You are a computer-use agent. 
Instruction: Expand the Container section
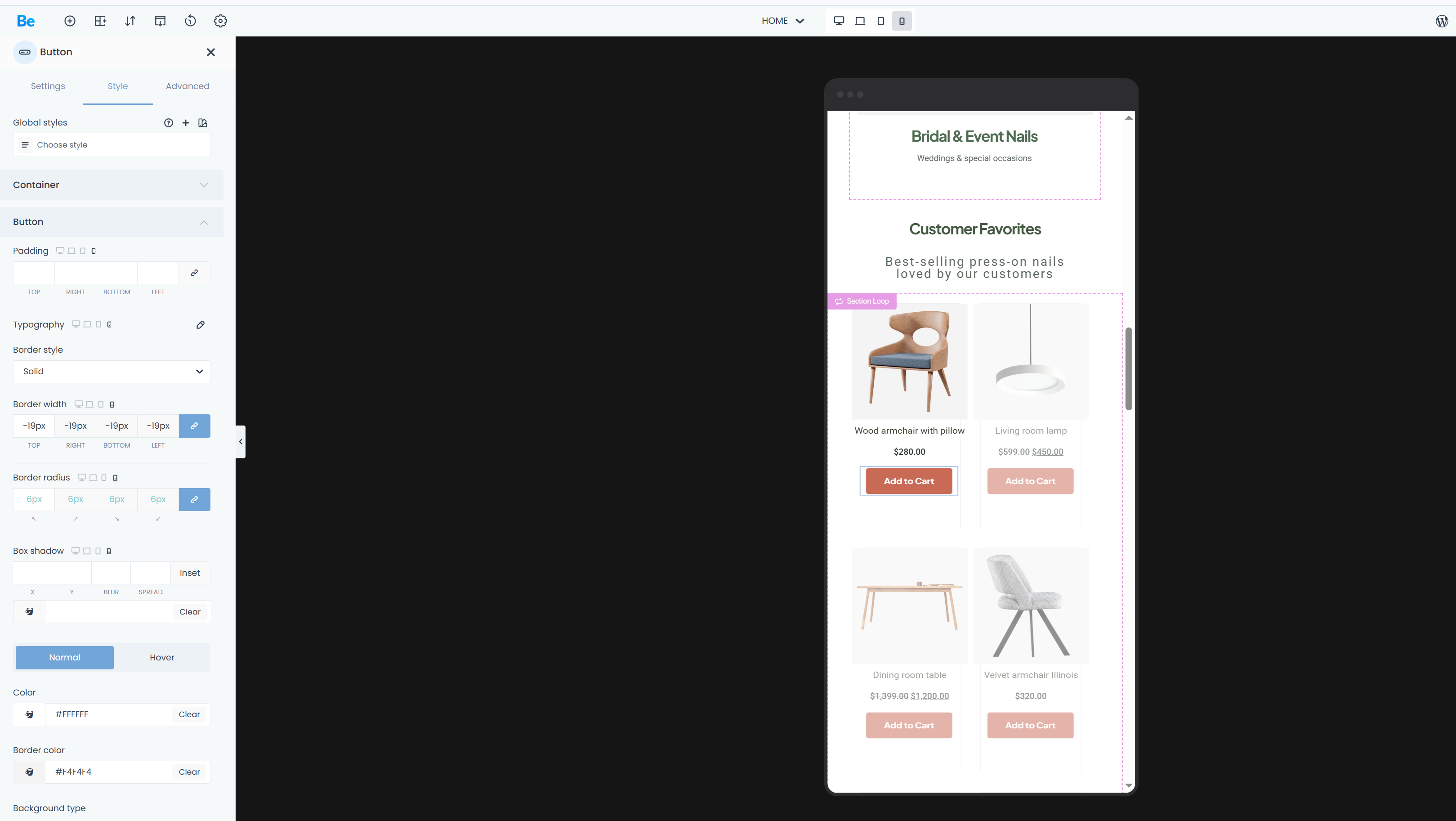112,185
